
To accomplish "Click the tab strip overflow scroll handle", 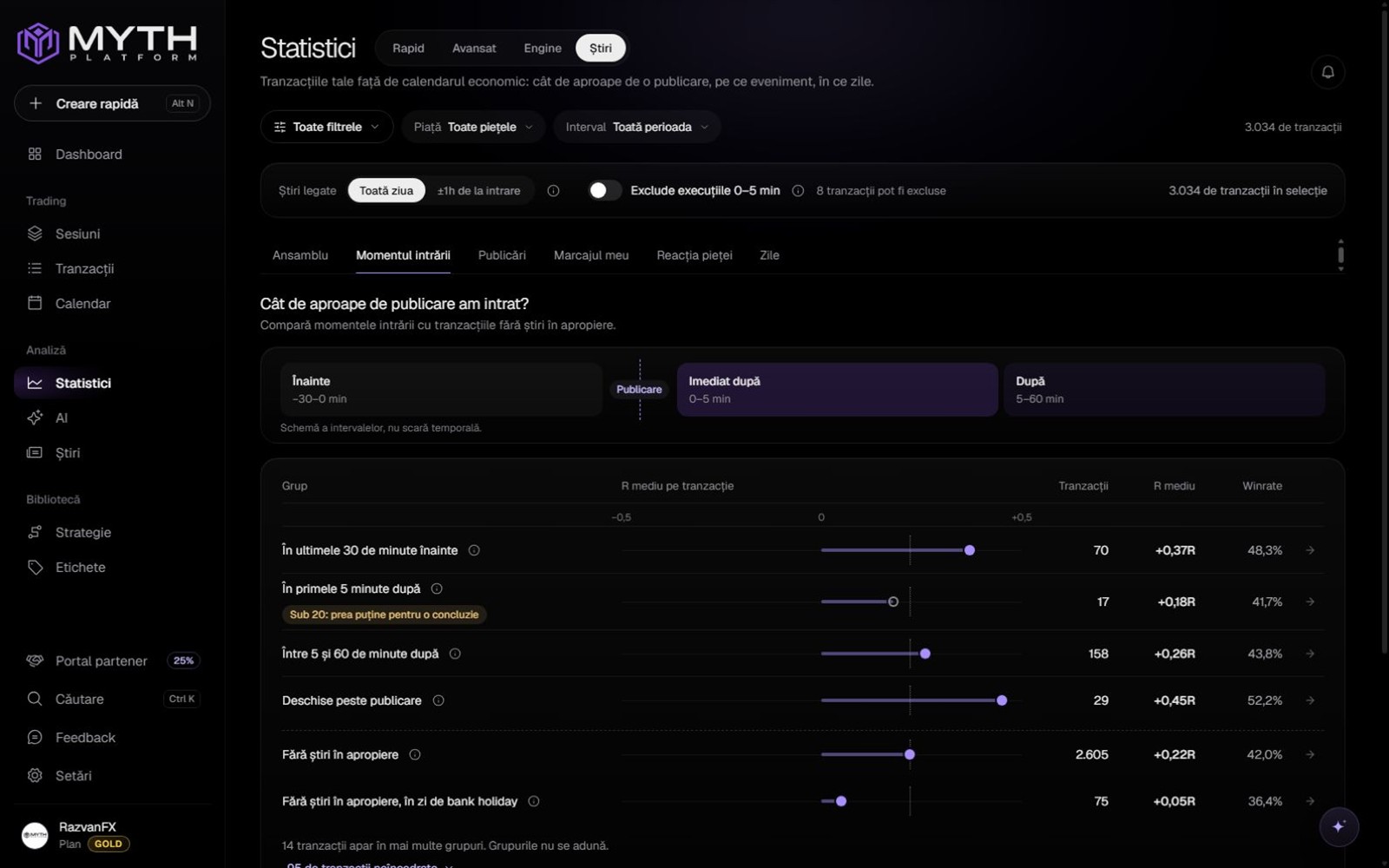I will coord(1341,255).
